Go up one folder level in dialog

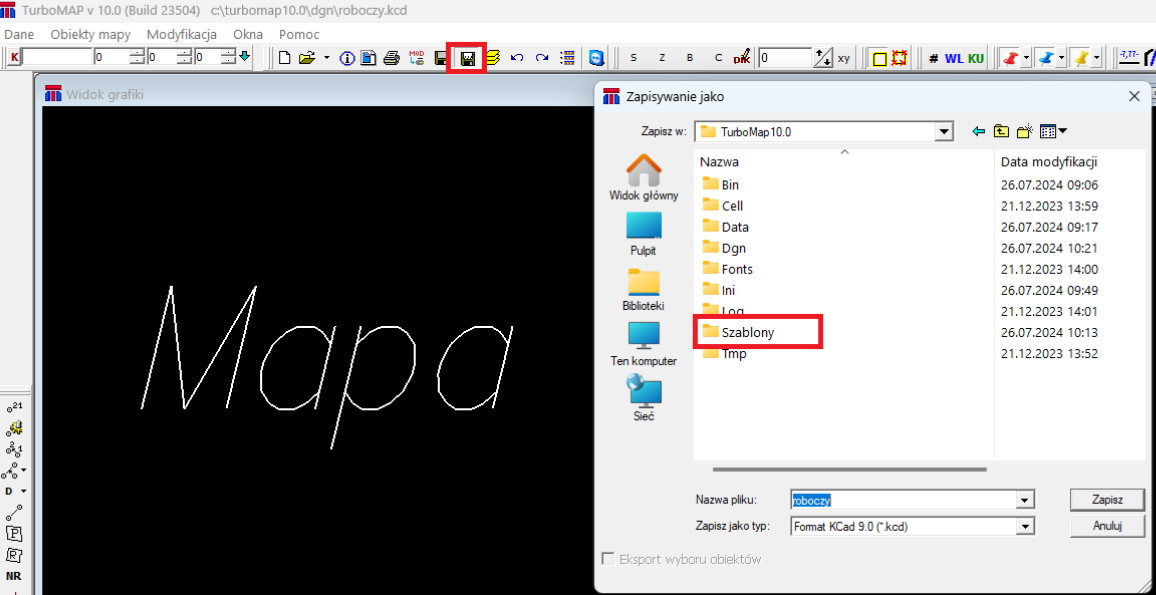pos(999,131)
